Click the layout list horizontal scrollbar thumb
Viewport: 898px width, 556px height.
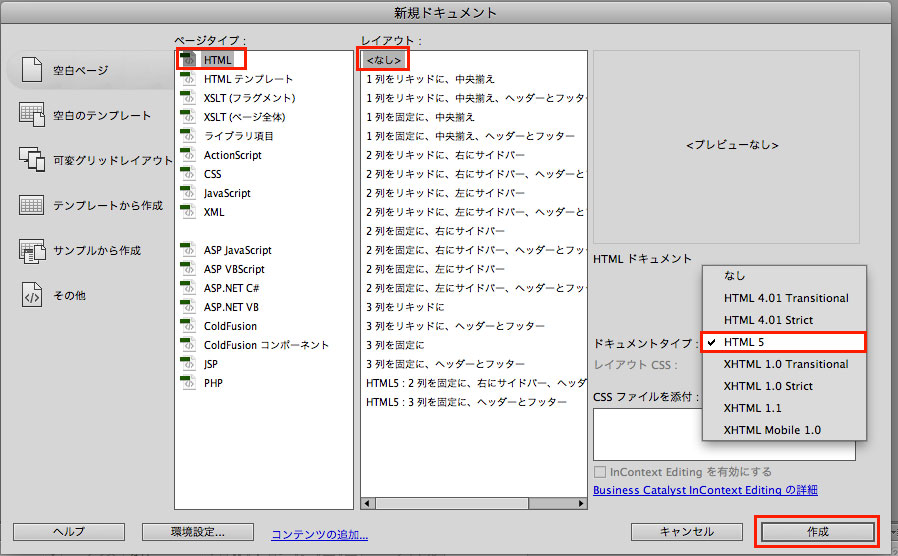coord(452,503)
